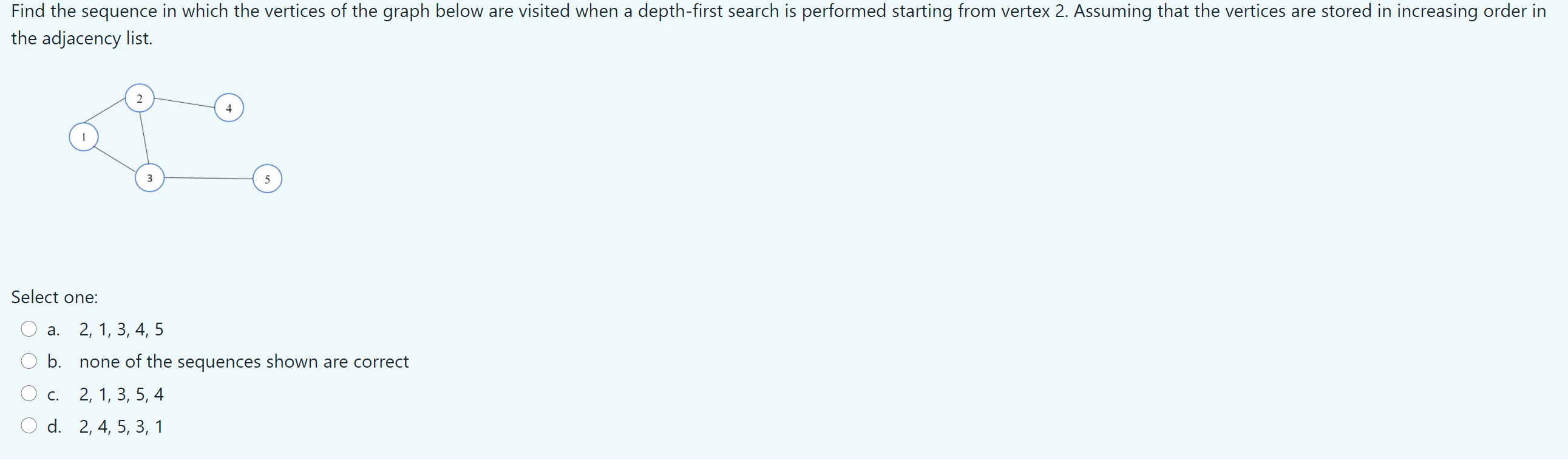Click graph vertex labeled 3
This screenshot has height=460, width=1568.
[x=150, y=178]
